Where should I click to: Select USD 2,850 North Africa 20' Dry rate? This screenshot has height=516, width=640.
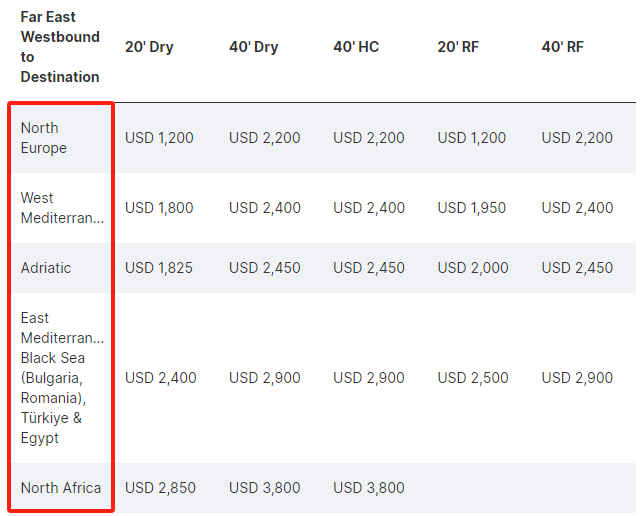tap(160, 488)
